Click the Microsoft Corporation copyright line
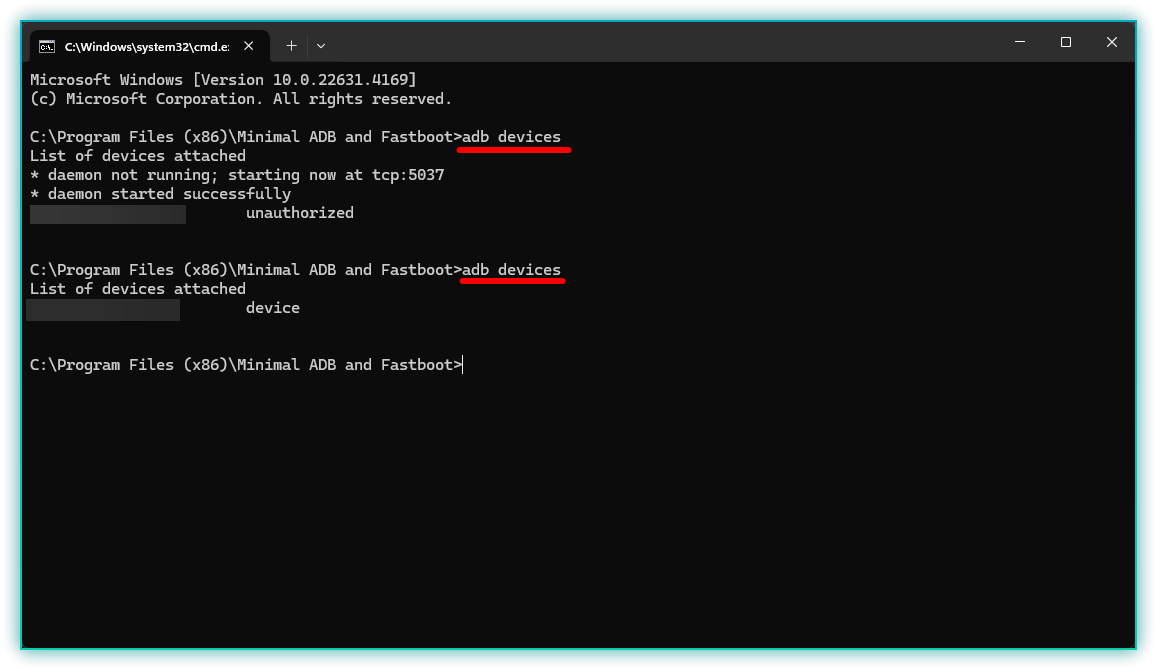Screen dimensions: 1157x670 (241, 99)
